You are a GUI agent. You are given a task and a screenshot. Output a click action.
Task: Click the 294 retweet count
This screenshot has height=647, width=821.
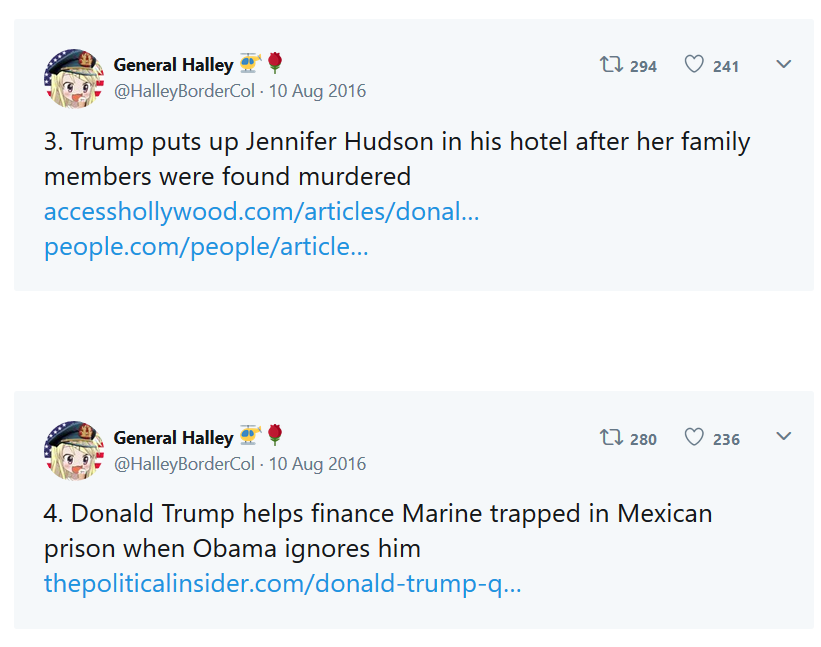tap(643, 66)
